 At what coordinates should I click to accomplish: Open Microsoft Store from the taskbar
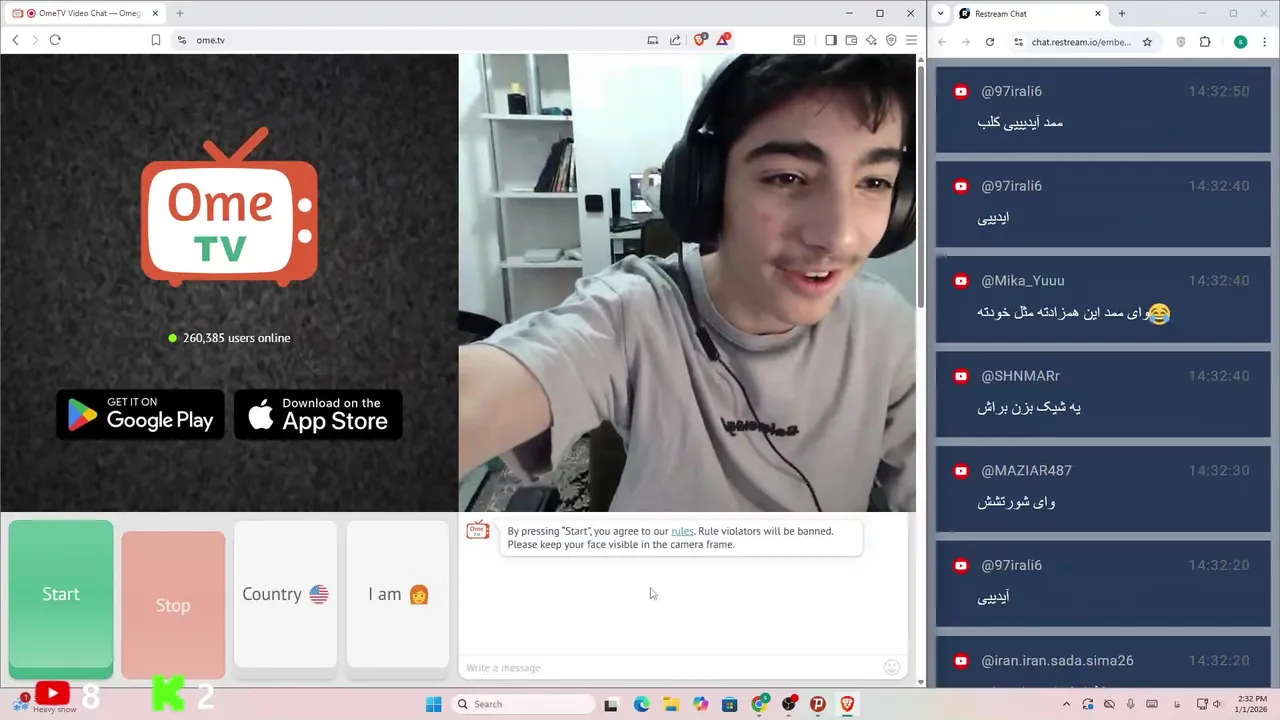(x=730, y=704)
